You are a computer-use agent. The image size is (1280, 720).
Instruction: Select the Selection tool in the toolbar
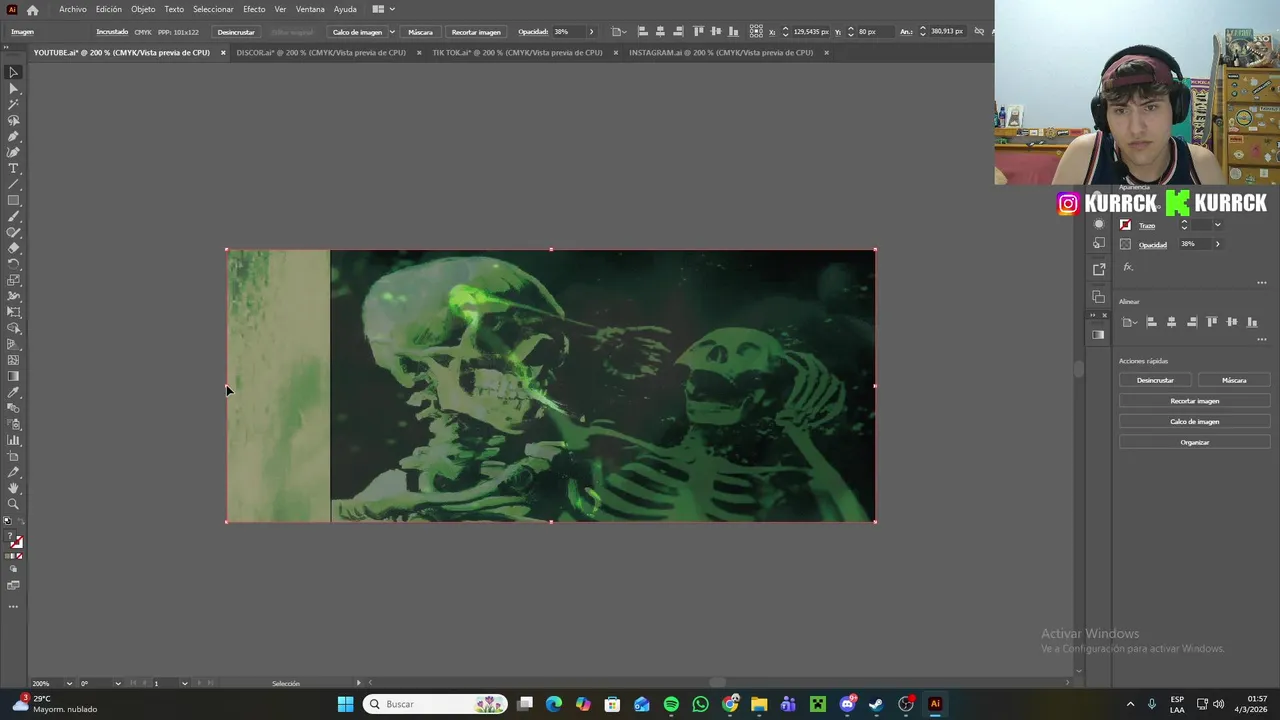click(13, 72)
